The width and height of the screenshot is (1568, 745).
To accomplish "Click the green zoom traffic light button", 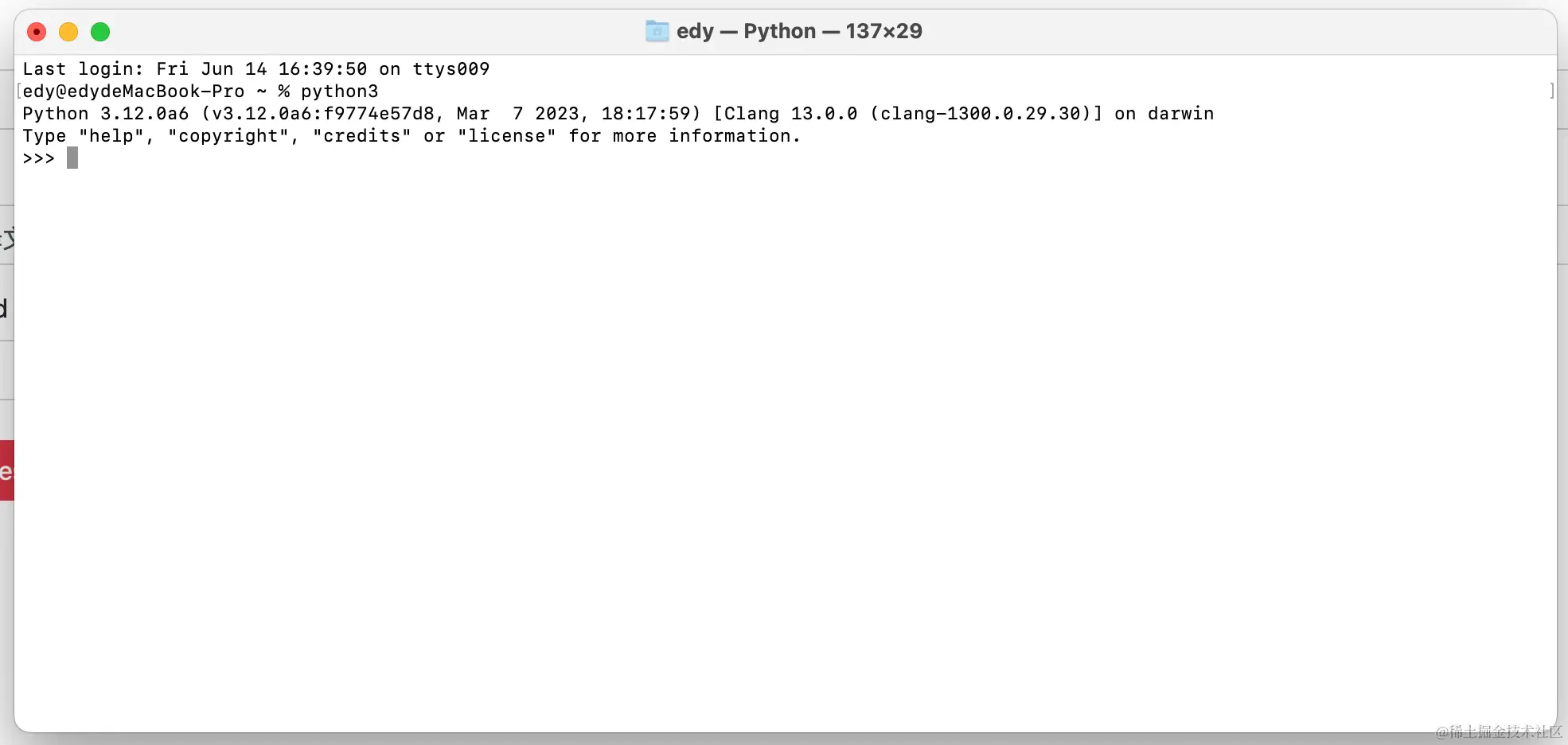I will pos(100,32).
